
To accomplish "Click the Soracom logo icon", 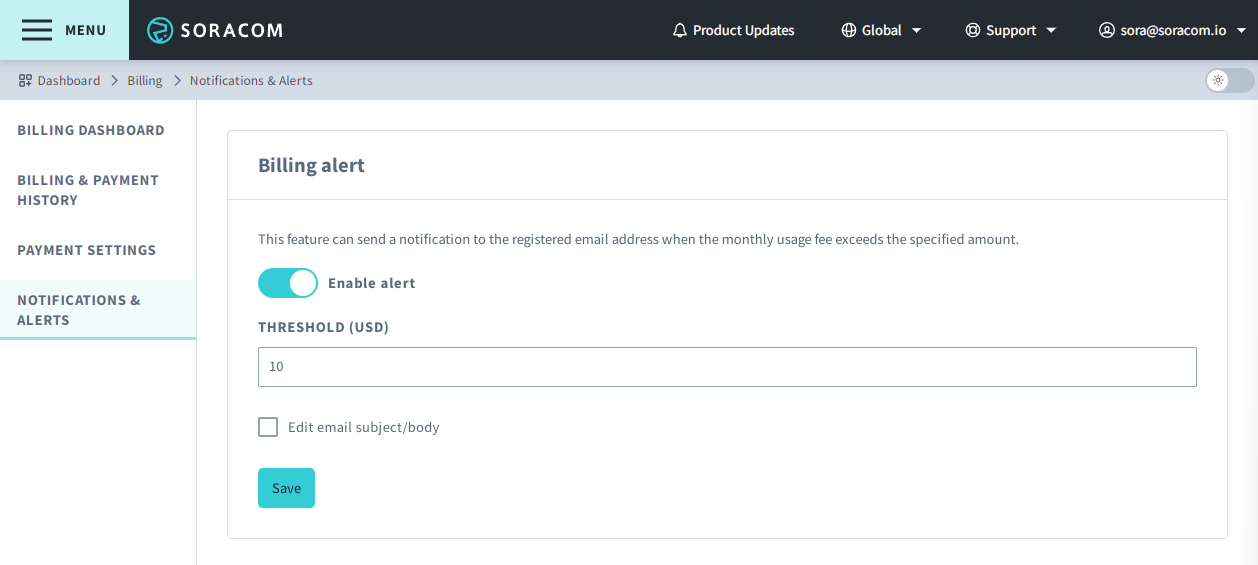I will (160, 30).
